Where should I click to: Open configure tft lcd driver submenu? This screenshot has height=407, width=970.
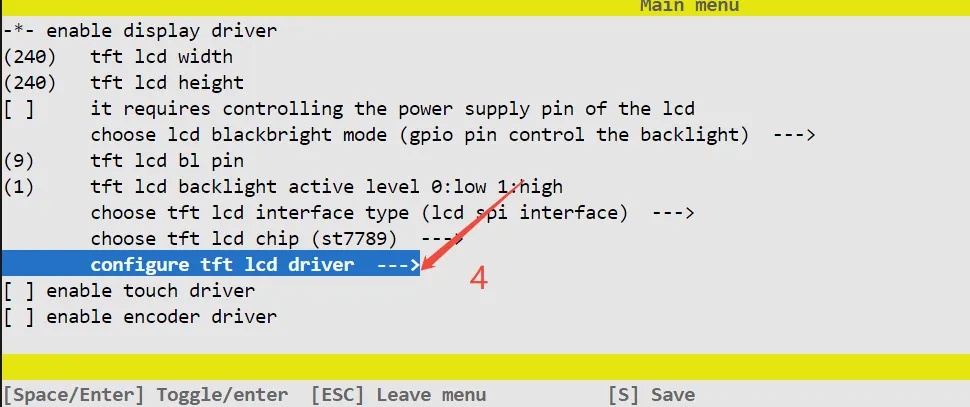tap(210, 264)
